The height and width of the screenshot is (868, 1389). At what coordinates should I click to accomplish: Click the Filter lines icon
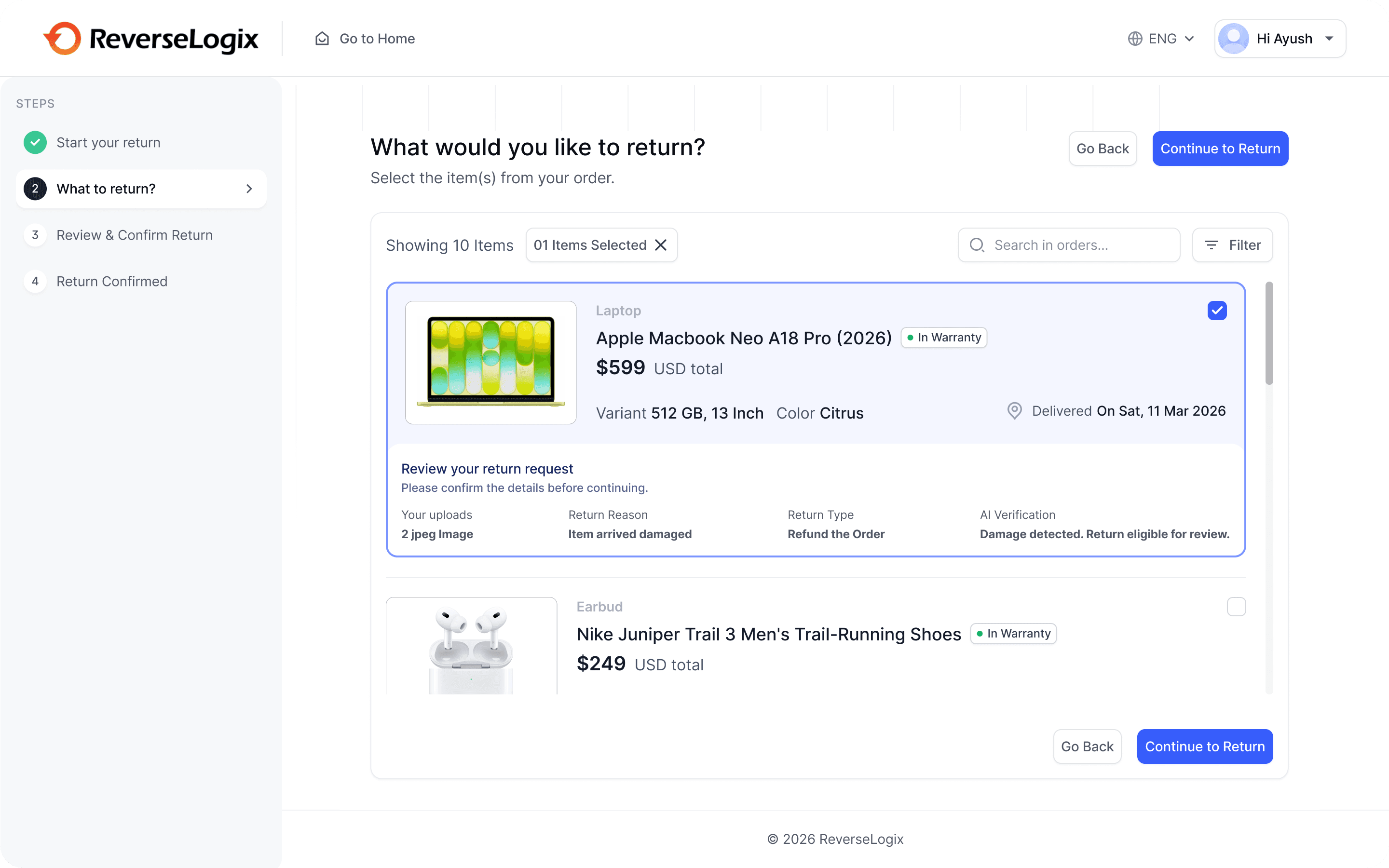(x=1211, y=245)
